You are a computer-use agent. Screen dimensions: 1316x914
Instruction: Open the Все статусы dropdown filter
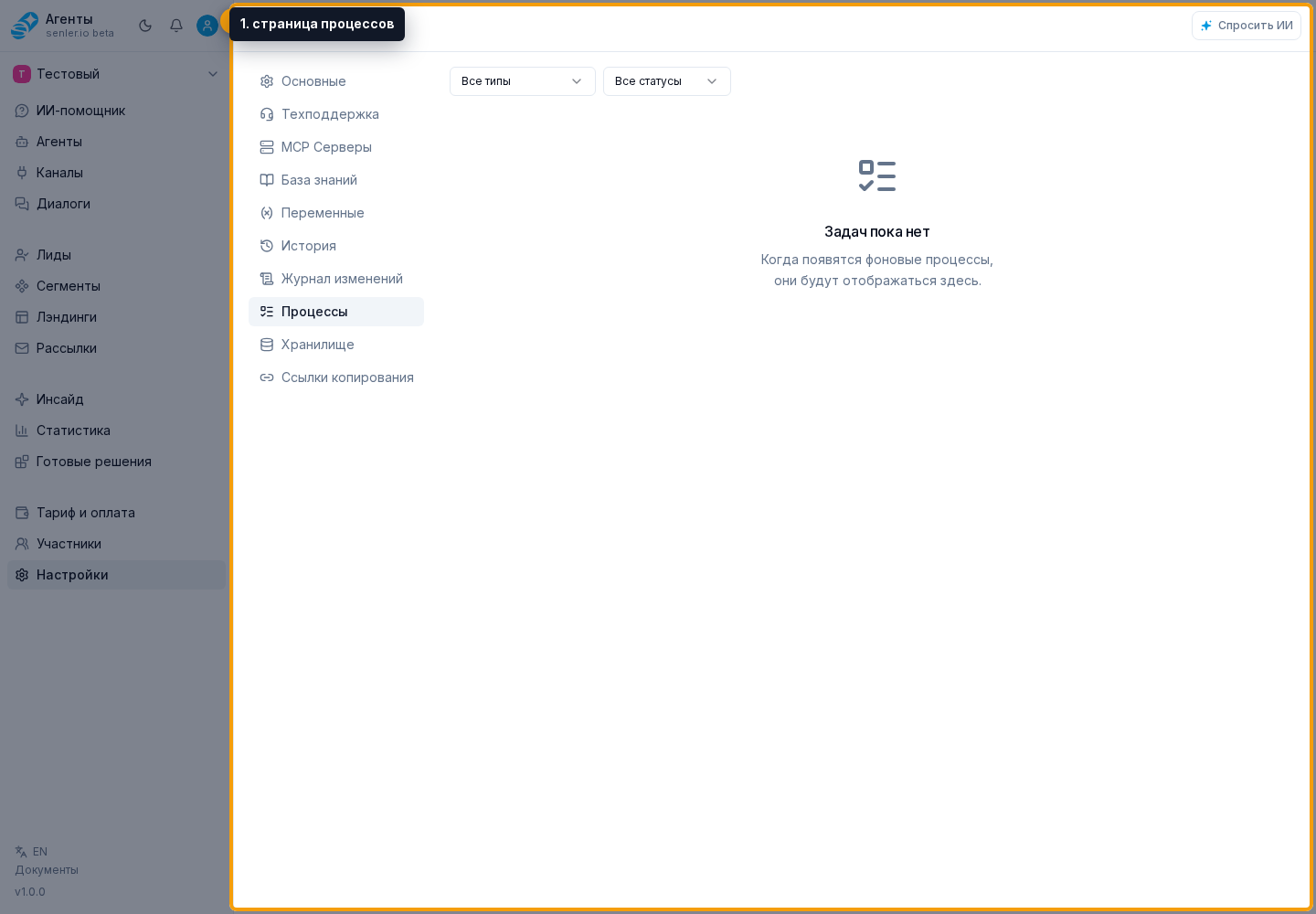click(x=667, y=81)
